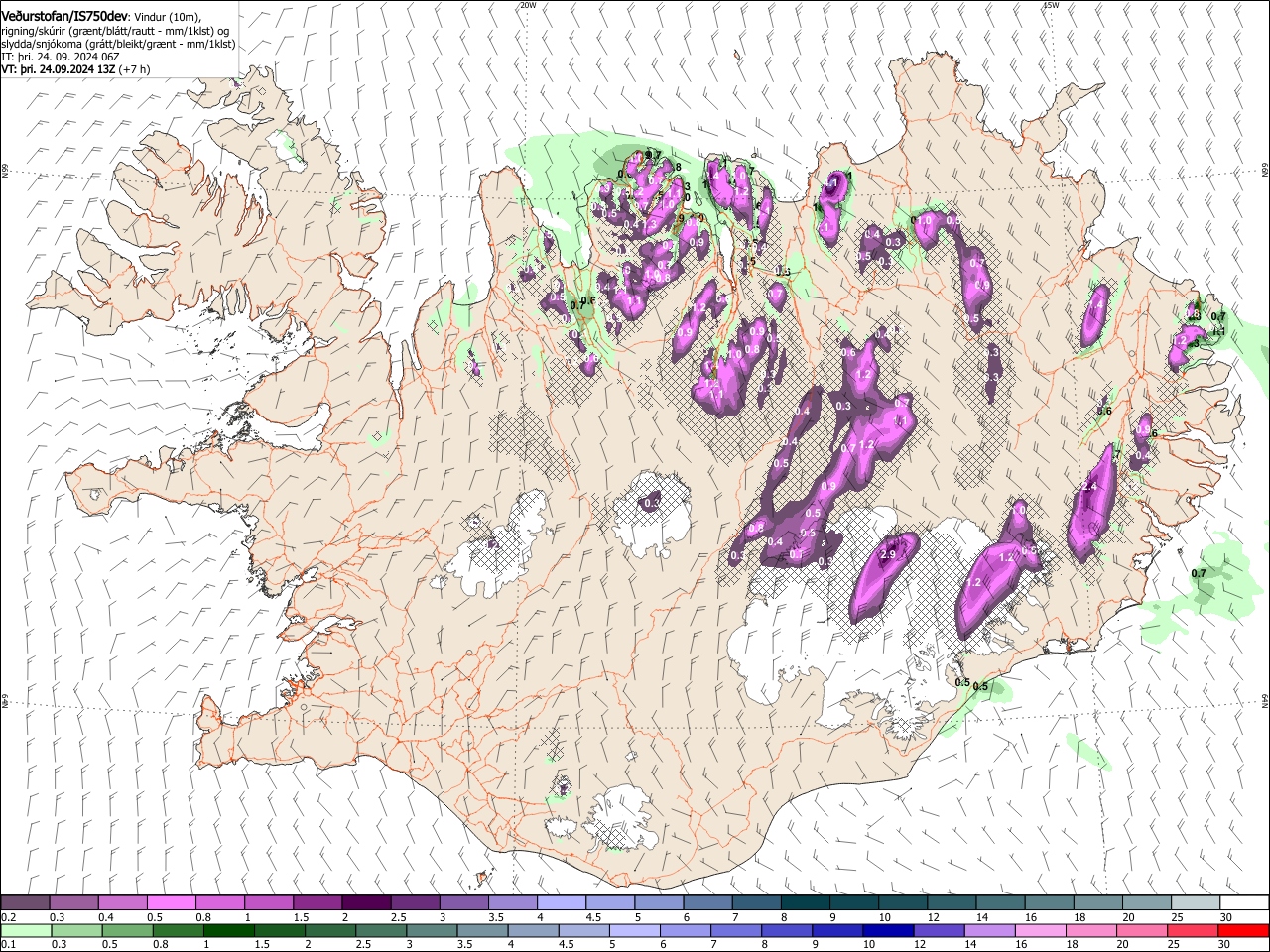1270x952 pixels.
Task: Select the lower legend swatch between 0.5 and 0.8
Action: [x=128, y=930]
